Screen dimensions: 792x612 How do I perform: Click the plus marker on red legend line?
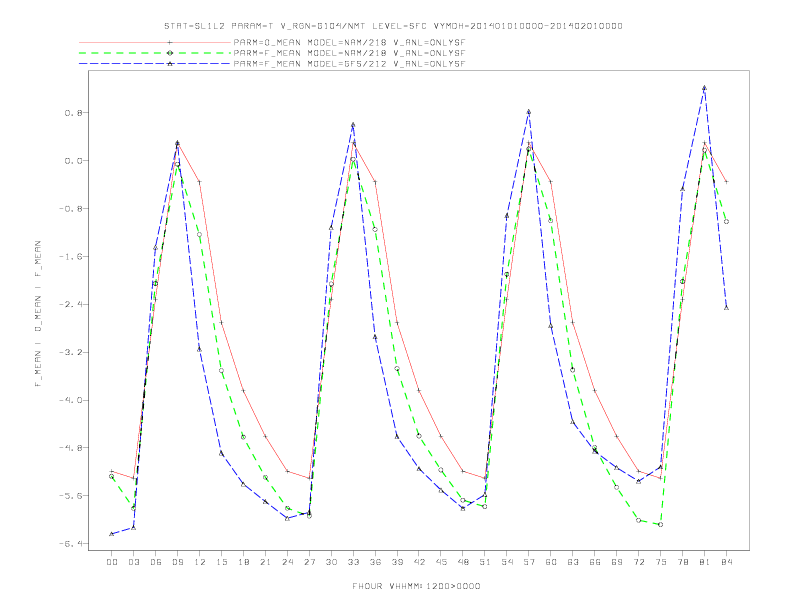coord(170,42)
